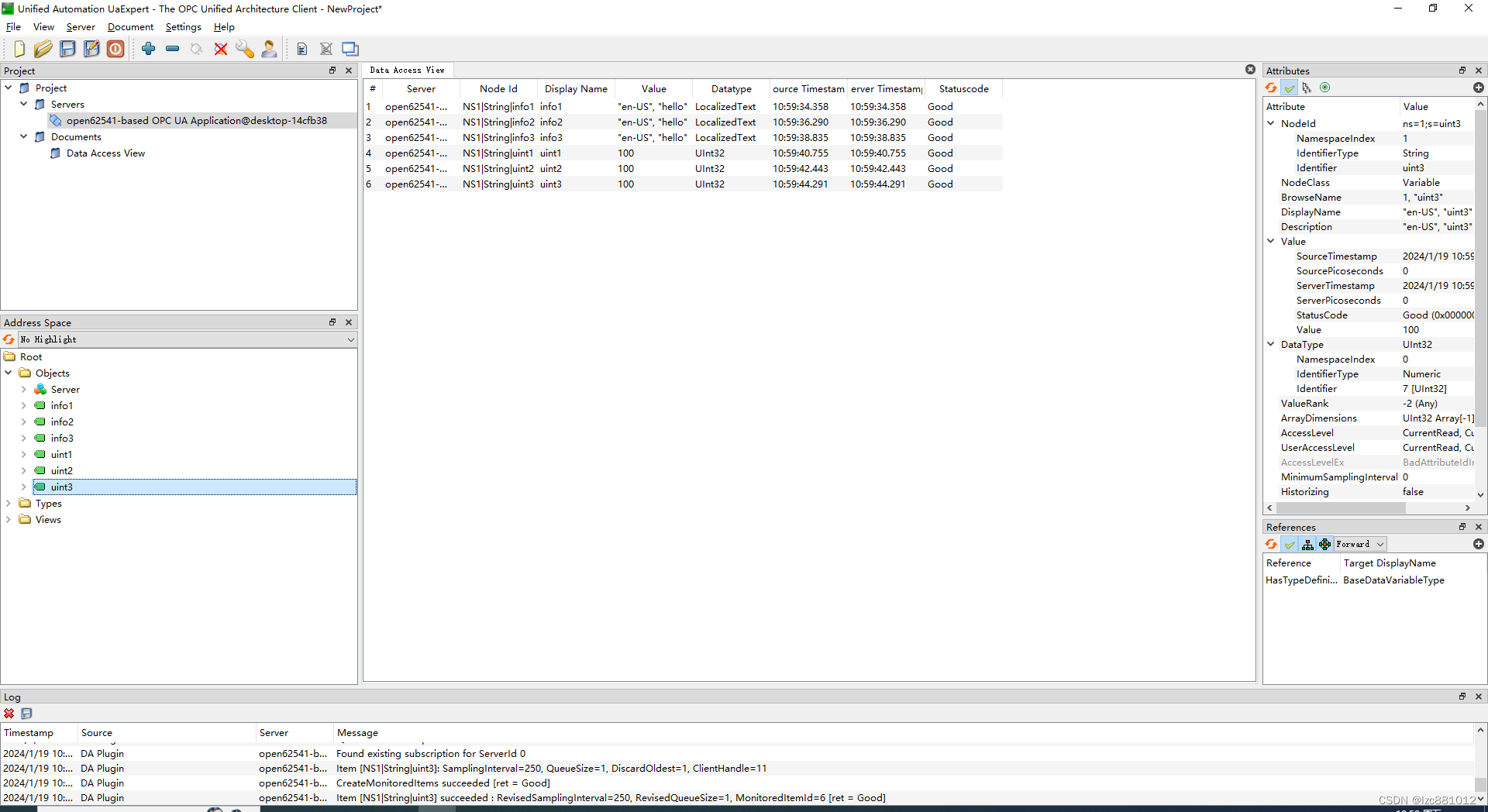Click the Disconnect Server red X icon
1488x812 pixels.
point(221,49)
